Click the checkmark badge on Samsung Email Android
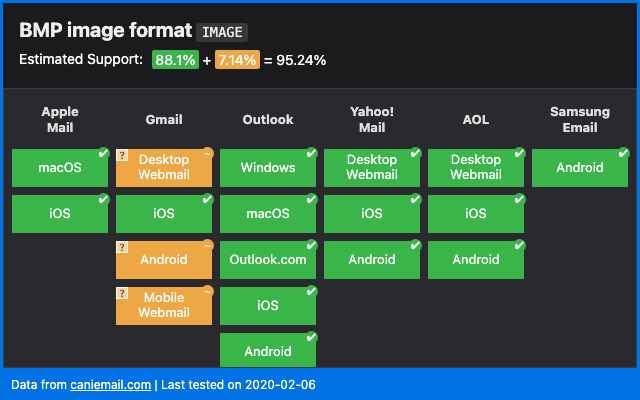This screenshot has width=640, height=400. (x=623, y=153)
